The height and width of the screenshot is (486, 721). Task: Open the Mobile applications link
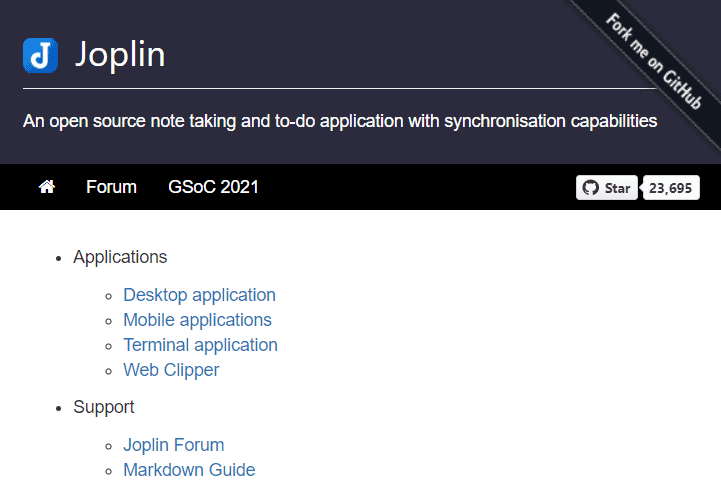click(197, 320)
